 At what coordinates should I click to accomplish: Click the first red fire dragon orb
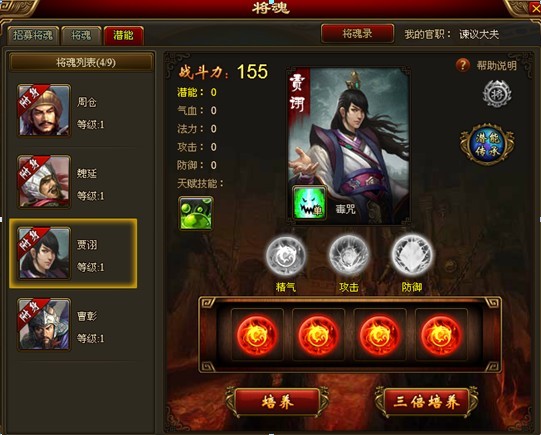tap(257, 335)
